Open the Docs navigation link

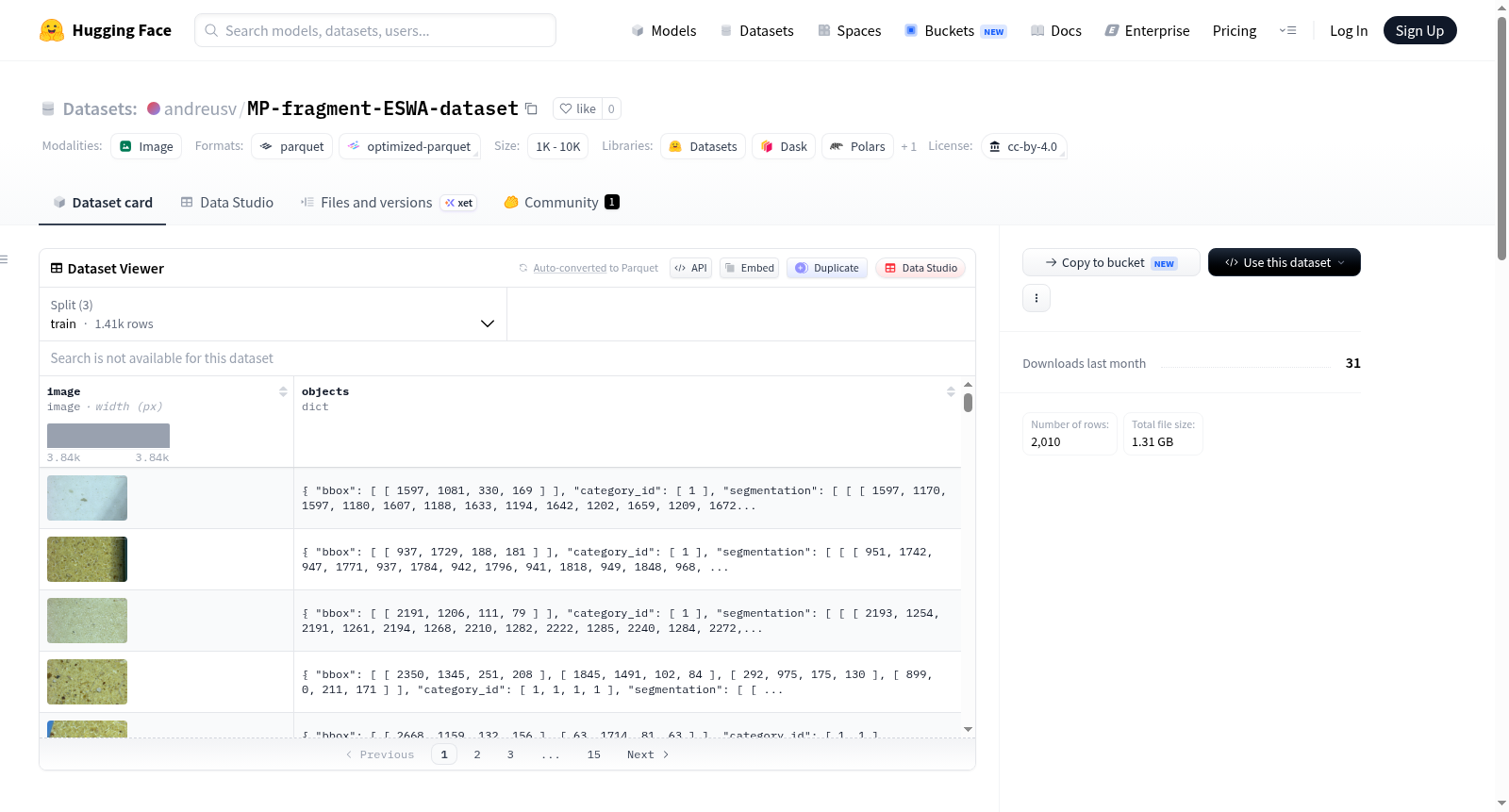pos(1056,30)
